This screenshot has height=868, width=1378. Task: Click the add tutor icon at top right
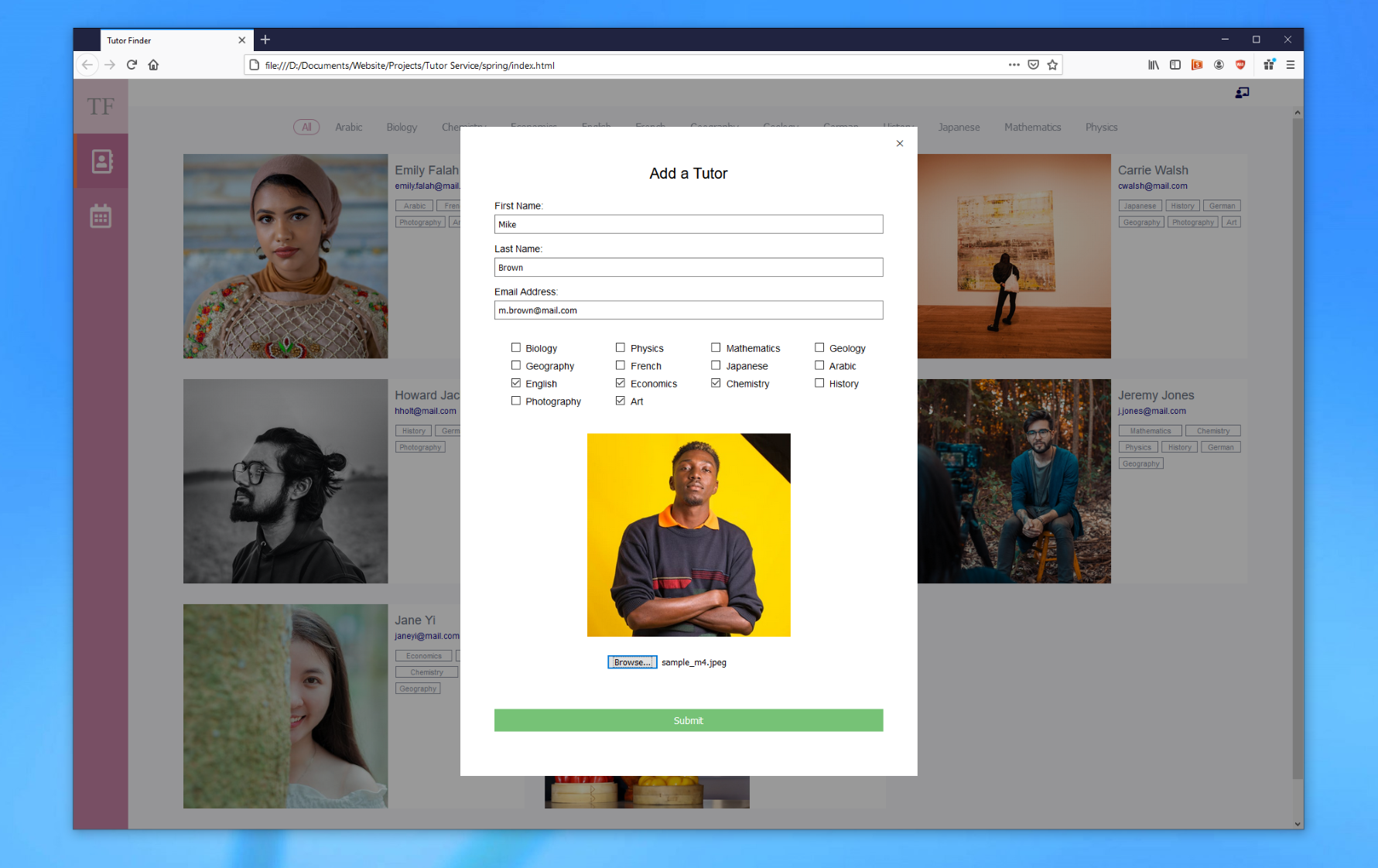(1242, 93)
